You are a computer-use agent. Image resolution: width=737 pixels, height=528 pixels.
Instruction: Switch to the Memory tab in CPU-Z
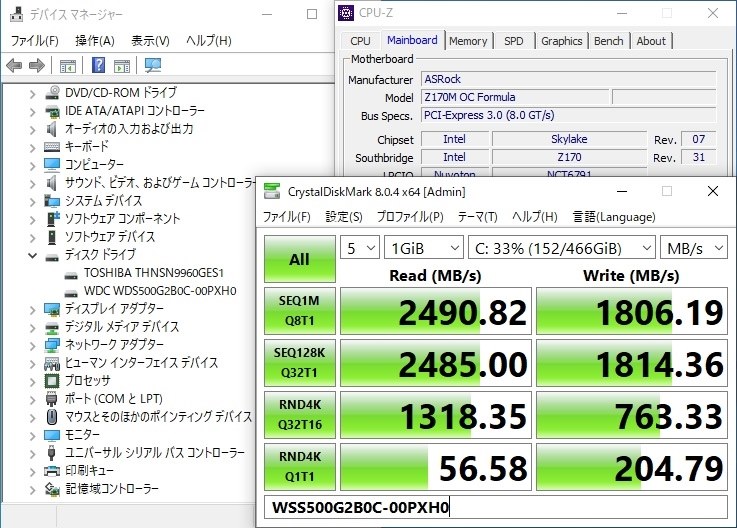click(468, 41)
